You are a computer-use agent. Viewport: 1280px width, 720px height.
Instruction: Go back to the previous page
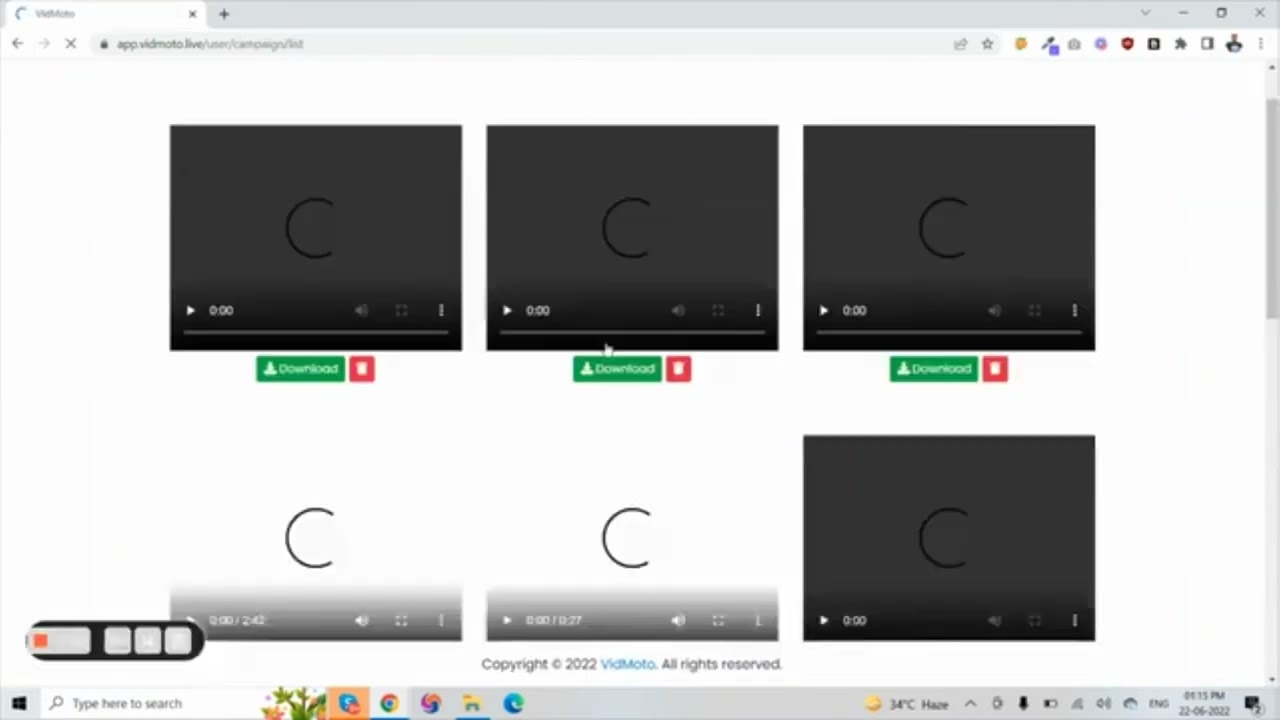click(17, 44)
